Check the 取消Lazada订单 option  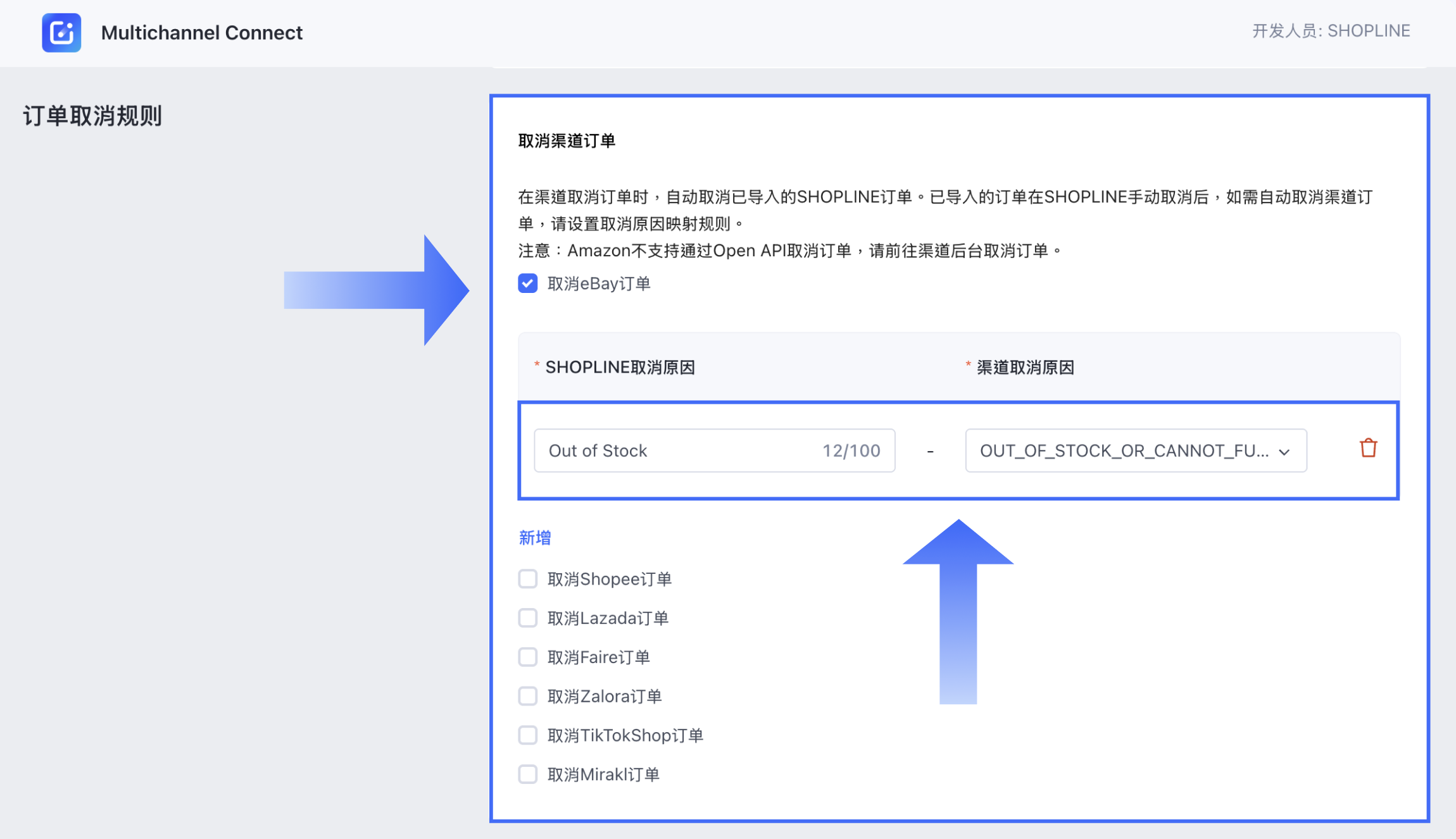(x=528, y=618)
